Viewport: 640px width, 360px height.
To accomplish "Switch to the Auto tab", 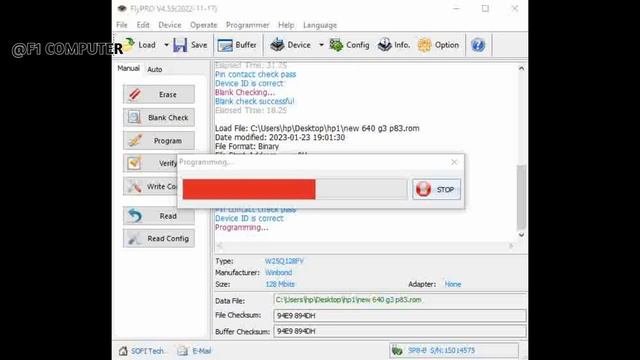I will (x=155, y=69).
